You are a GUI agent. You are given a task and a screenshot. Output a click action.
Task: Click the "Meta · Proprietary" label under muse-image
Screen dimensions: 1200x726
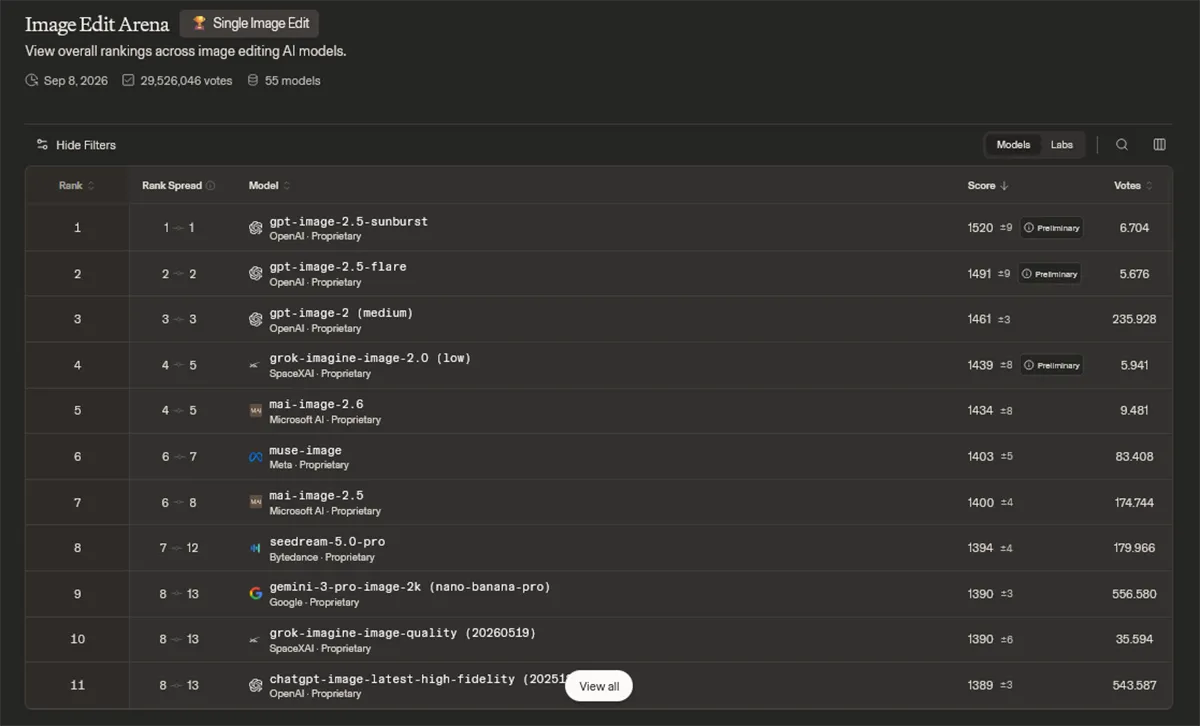[309, 465]
